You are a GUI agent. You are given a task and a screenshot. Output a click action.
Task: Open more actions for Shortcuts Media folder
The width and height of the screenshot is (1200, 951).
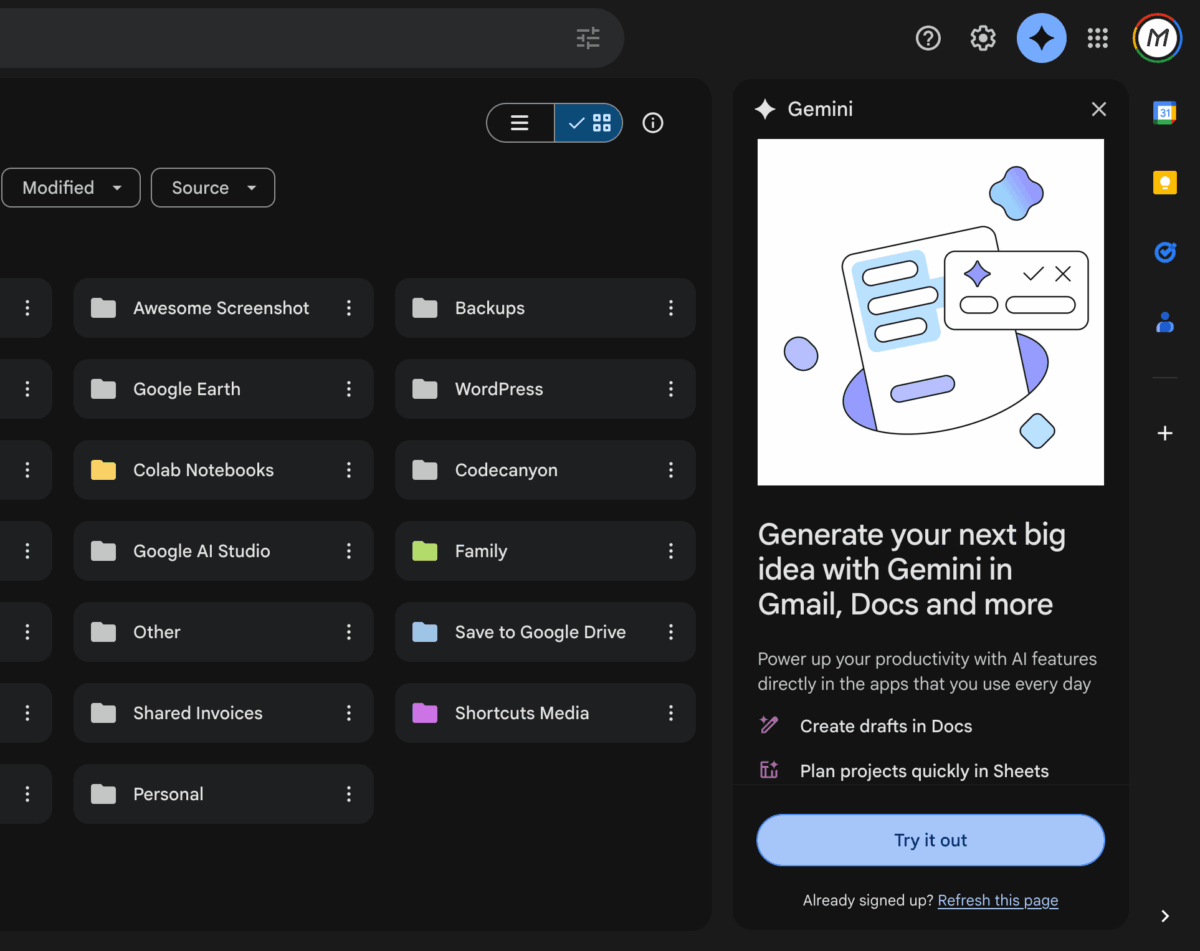pos(671,713)
